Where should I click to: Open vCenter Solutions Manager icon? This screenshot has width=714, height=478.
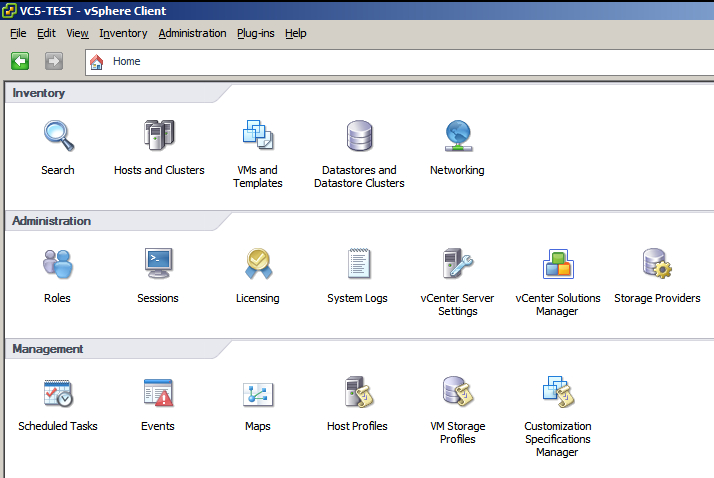pyautogui.click(x=558, y=264)
